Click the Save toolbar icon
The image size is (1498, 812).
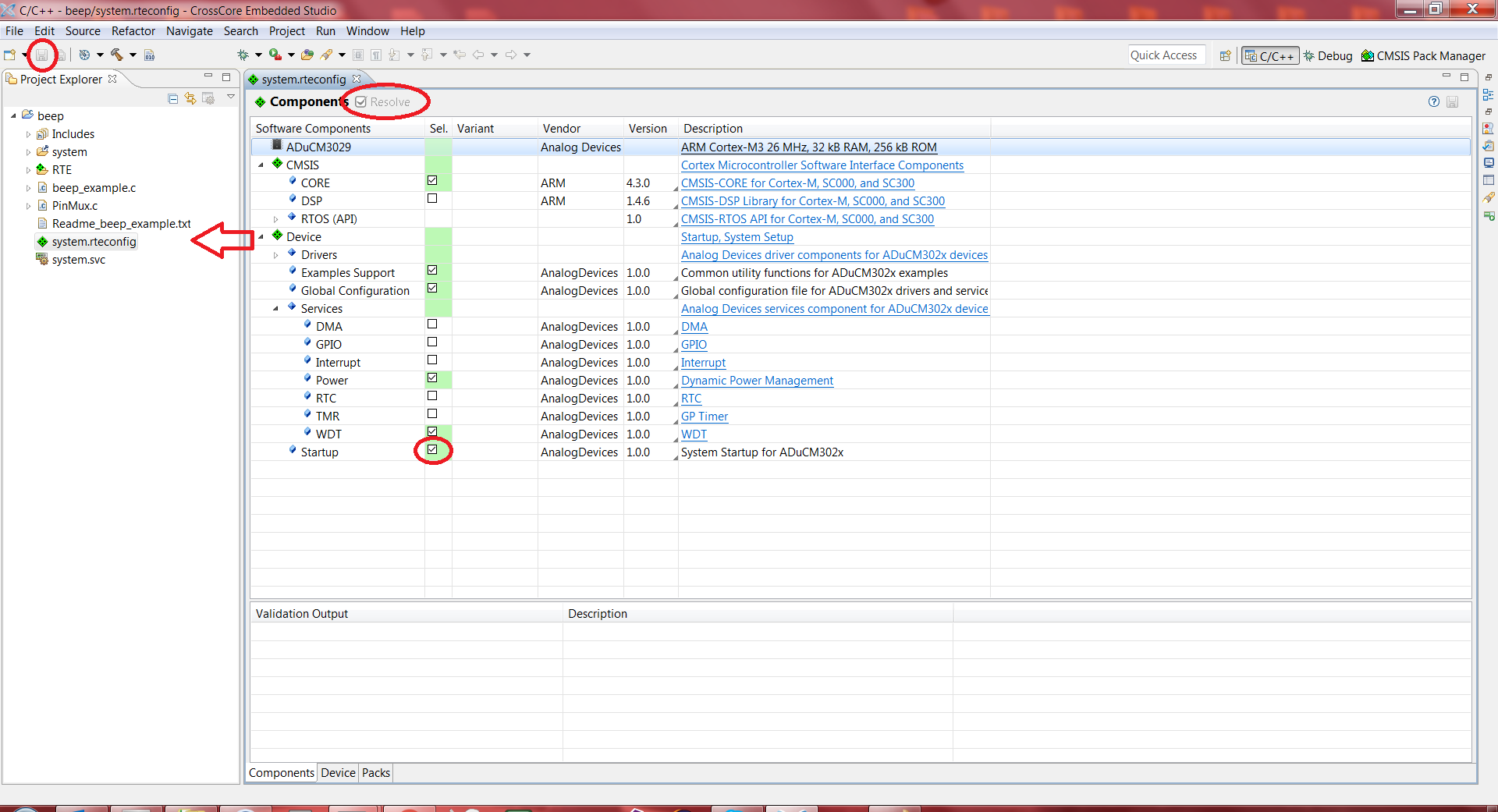42,55
